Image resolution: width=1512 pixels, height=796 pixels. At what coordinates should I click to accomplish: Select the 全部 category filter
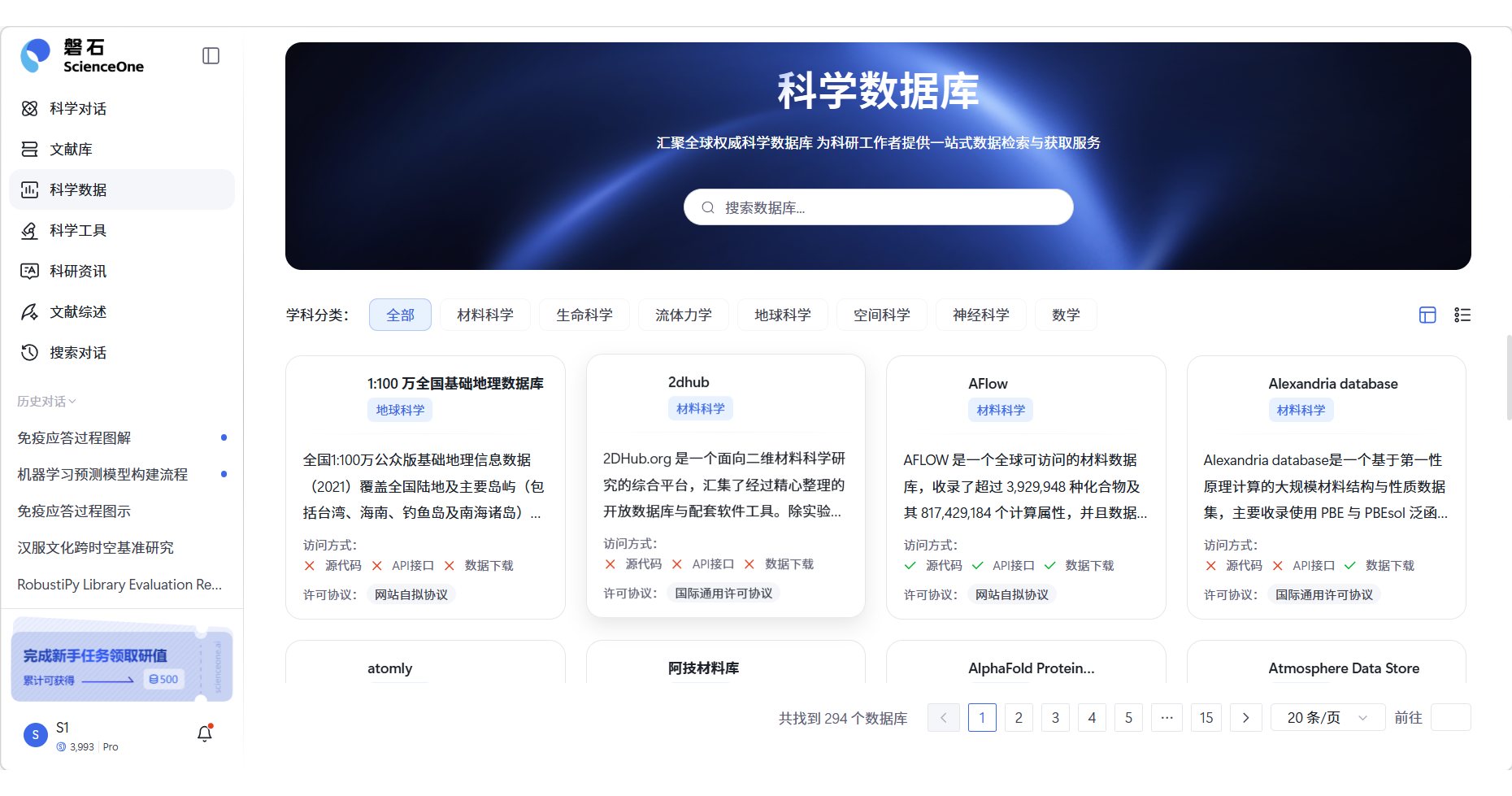pos(400,315)
